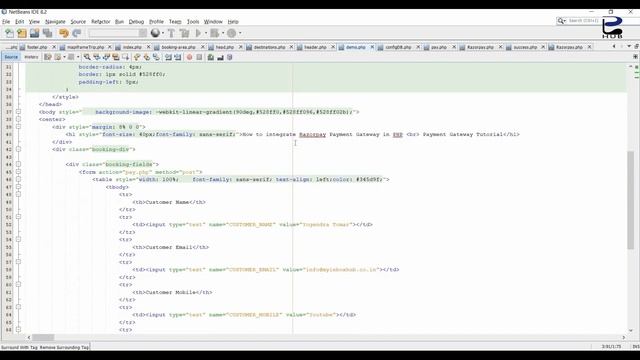Collapse the form tag fold on line 45
Screen dimensions: 640x360
(x=18, y=172)
